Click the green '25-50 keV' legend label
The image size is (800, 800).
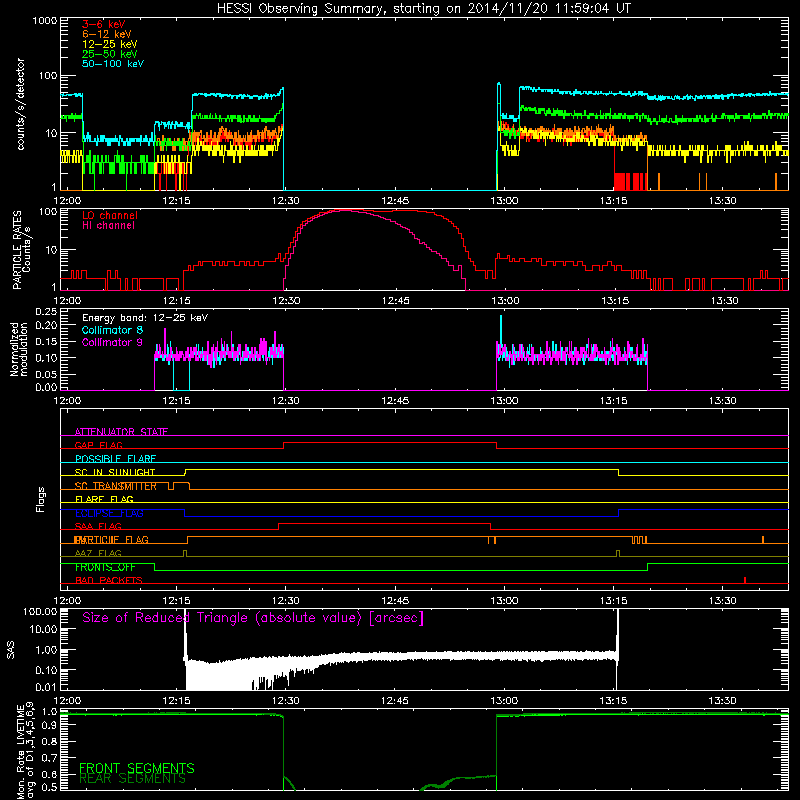pyautogui.click(x=110, y=54)
